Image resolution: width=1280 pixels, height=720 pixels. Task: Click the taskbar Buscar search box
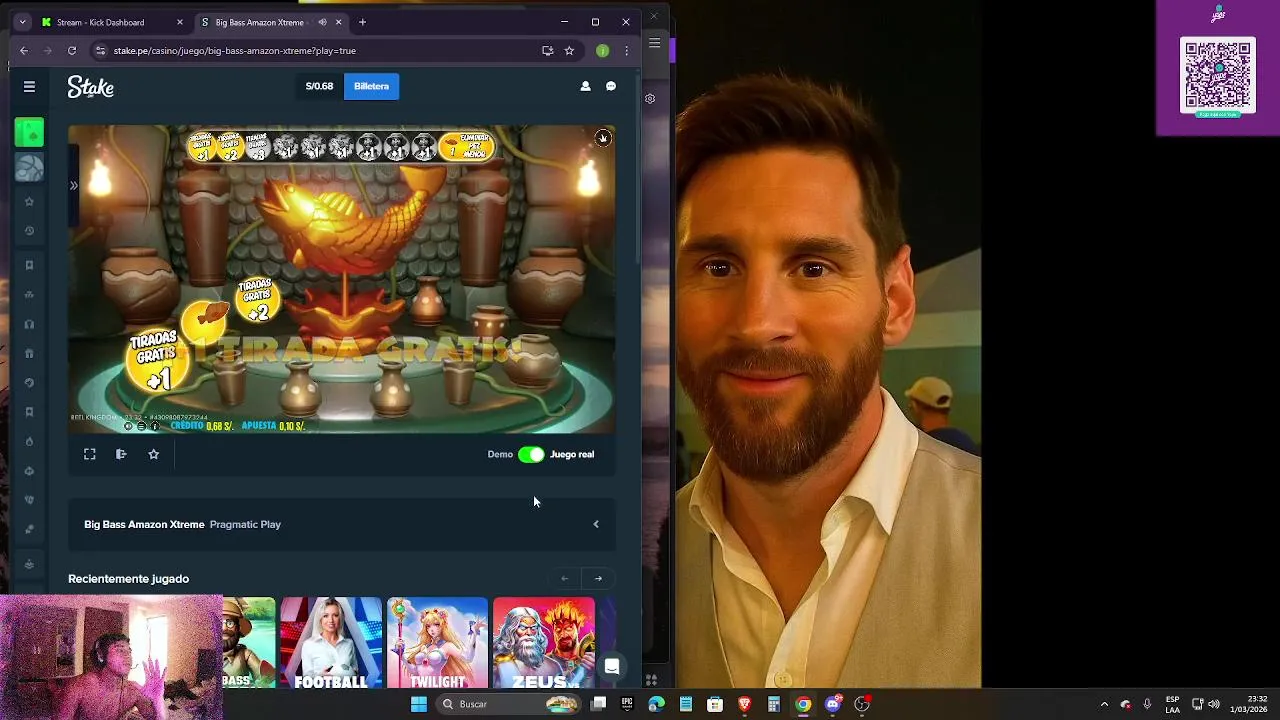coord(510,704)
